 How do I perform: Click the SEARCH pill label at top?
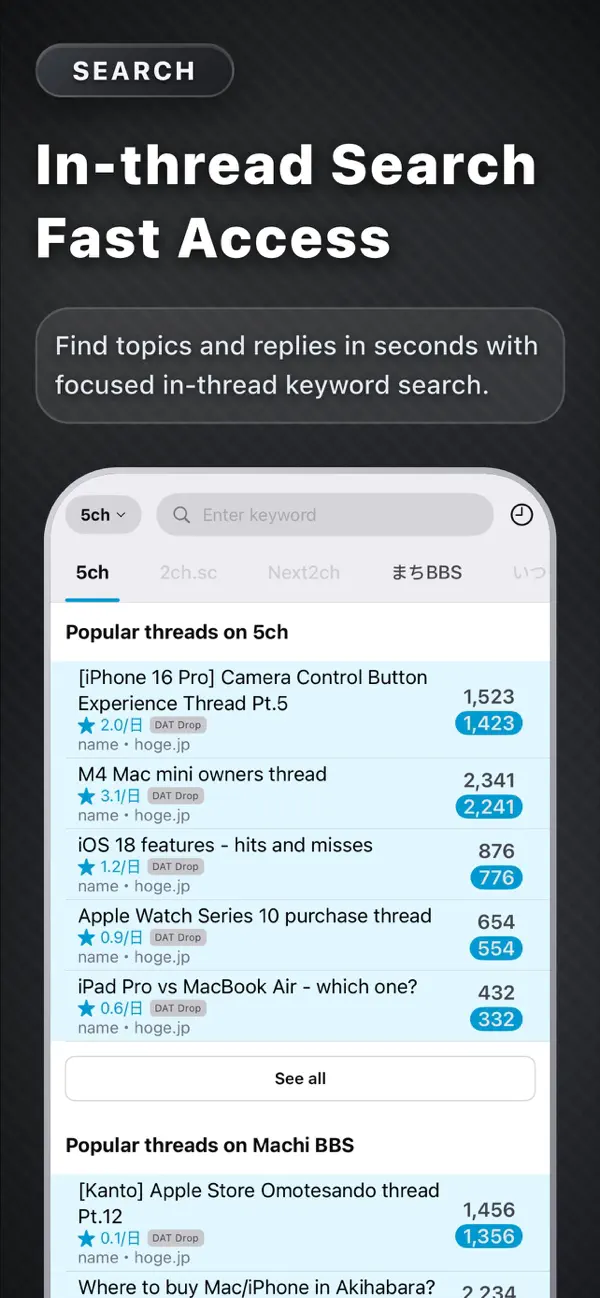tap(134, 70)
